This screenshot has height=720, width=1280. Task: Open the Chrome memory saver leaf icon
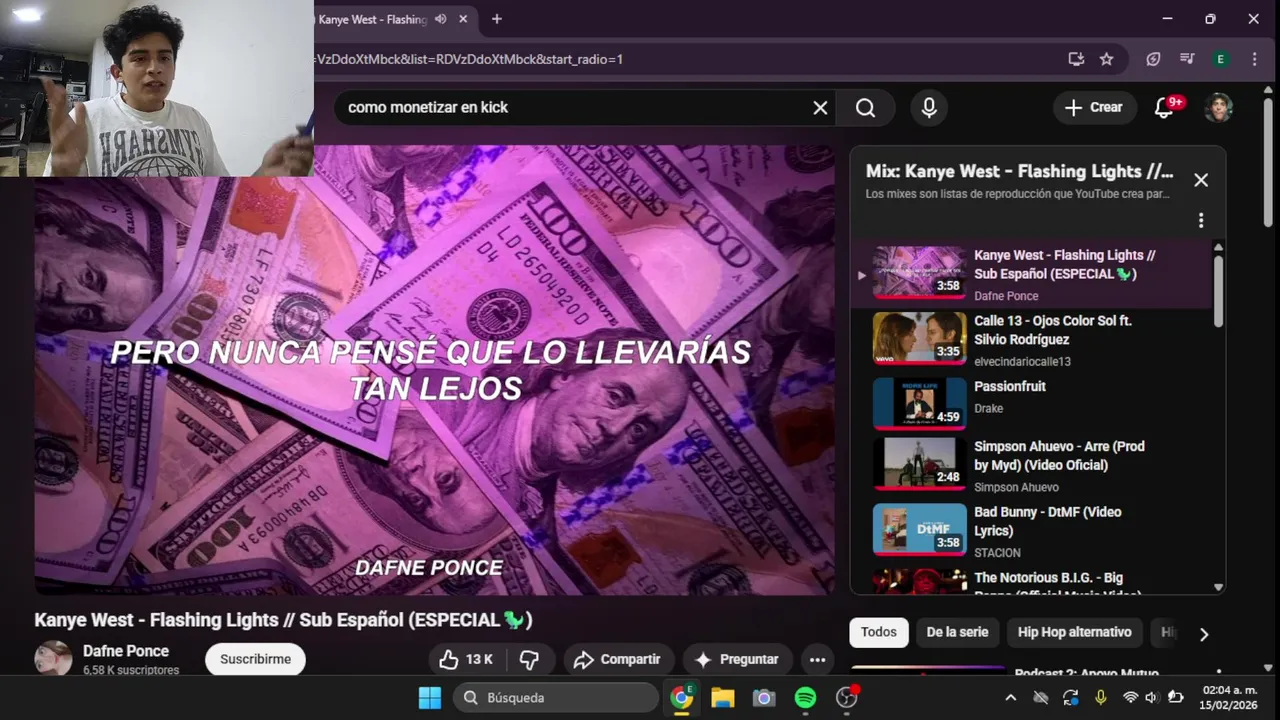click(1153, 59)
